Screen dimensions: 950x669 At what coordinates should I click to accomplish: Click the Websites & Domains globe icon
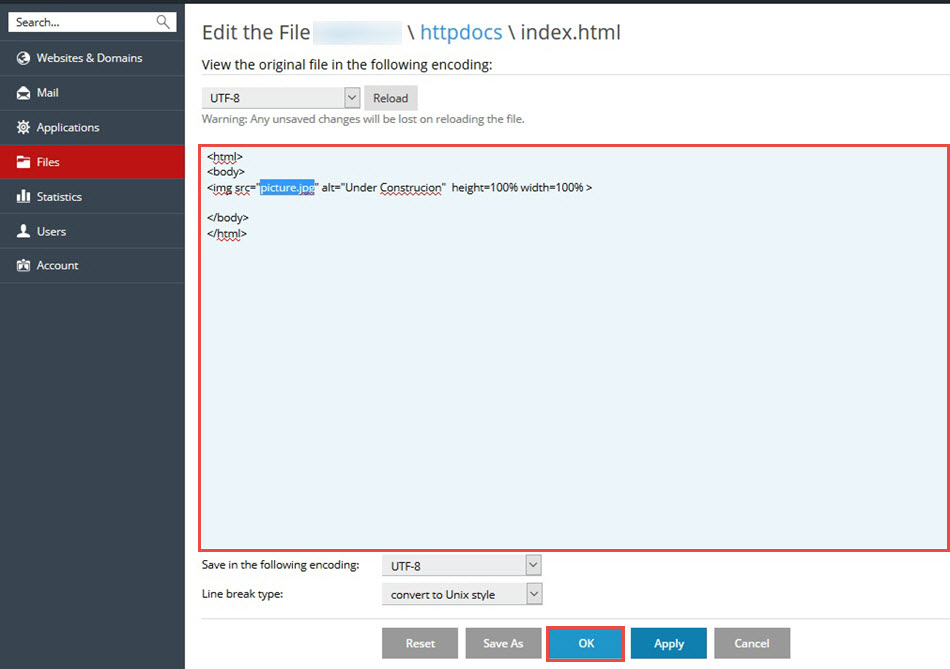point(23,58)
